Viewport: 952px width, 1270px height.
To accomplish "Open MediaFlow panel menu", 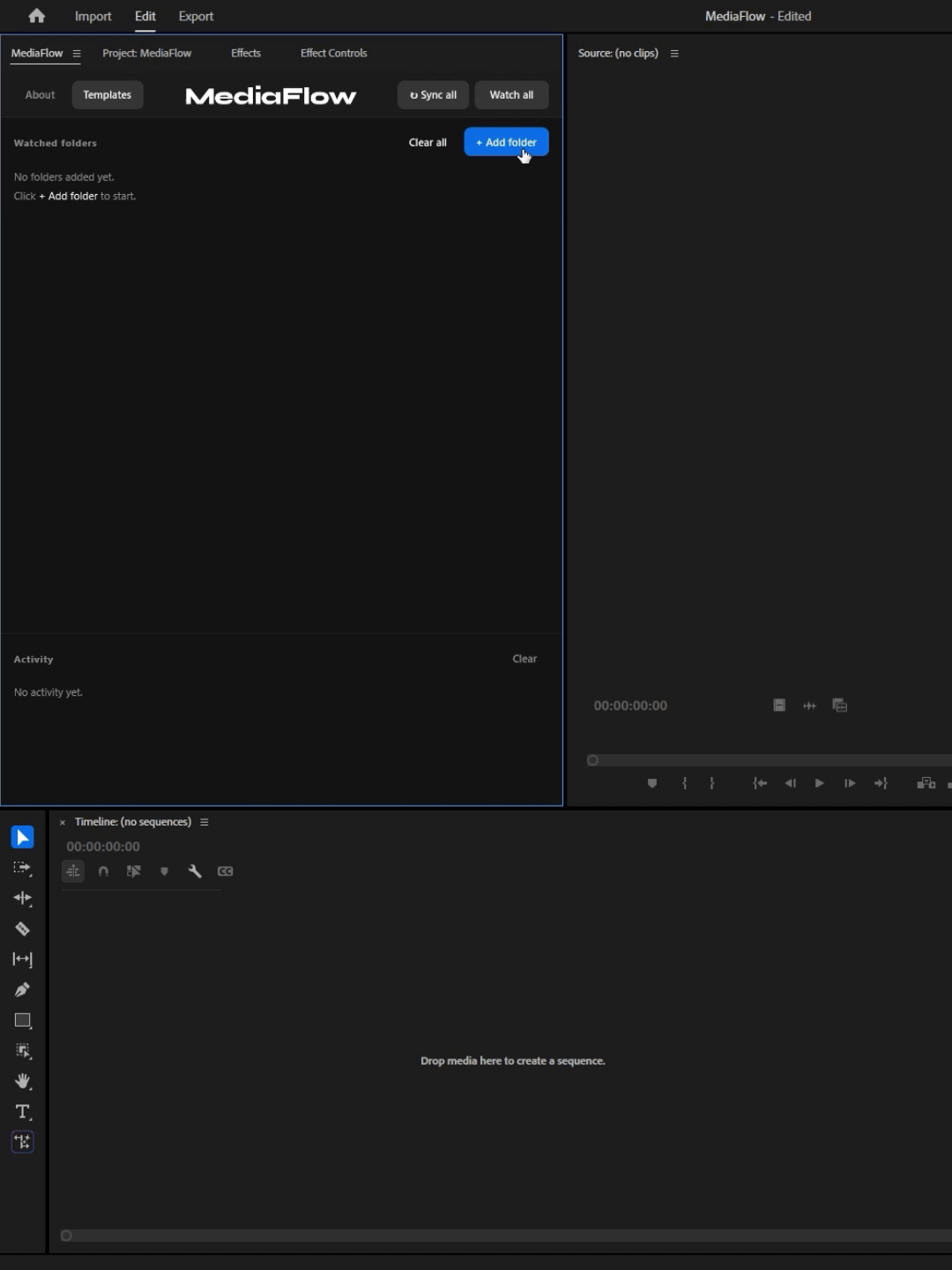I will pyautogui.click(x=77, y=54).
